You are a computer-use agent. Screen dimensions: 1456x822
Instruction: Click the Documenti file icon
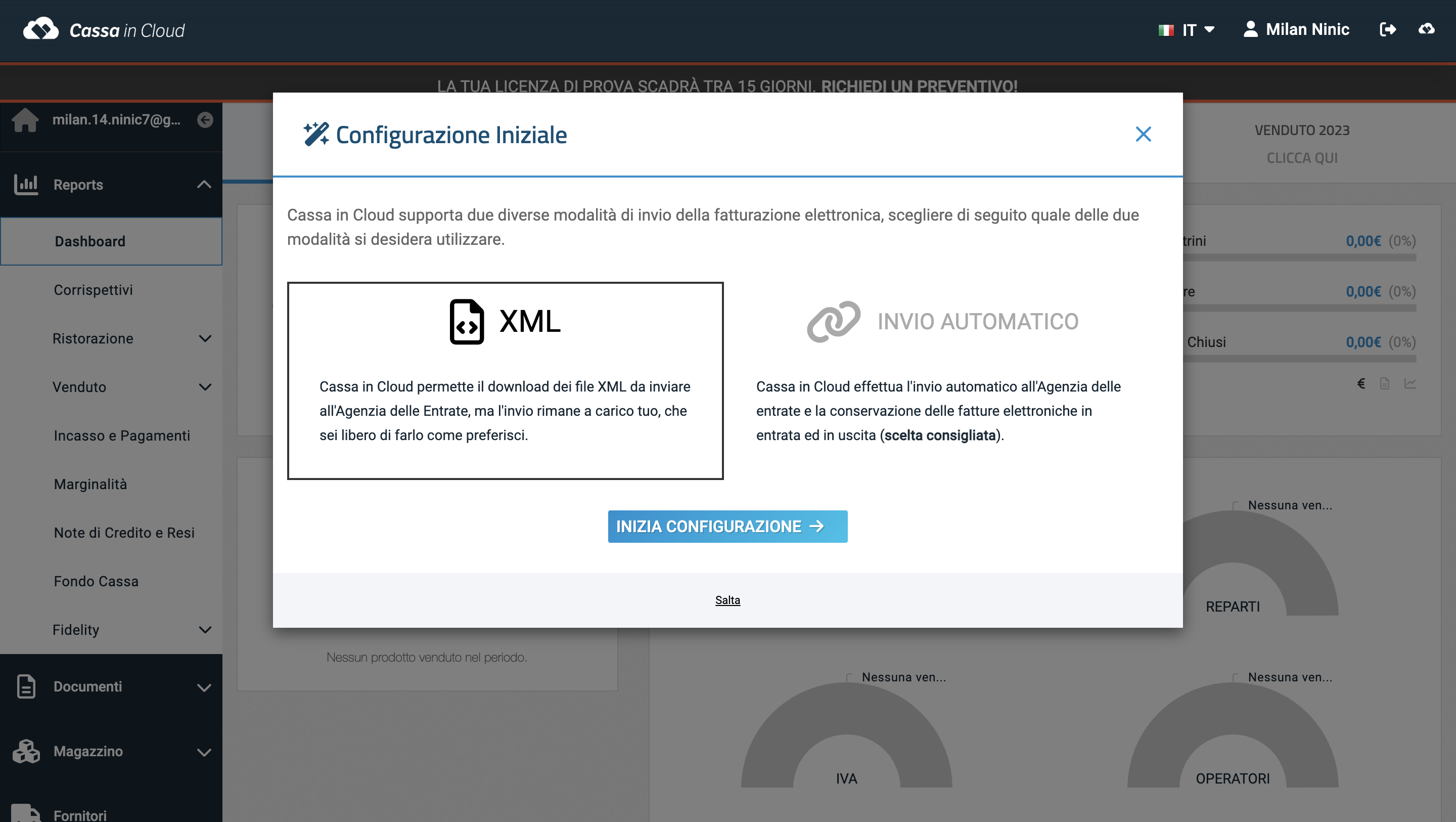[x=26, y=686]
